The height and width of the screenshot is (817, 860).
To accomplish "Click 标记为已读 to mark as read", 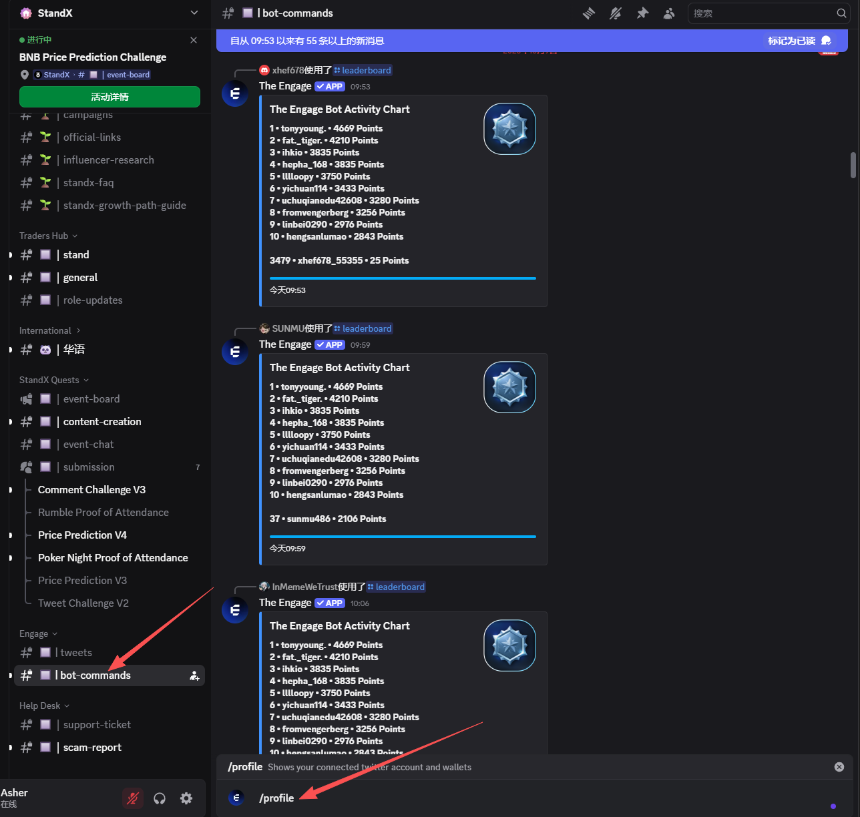I will tap(798, 41).
